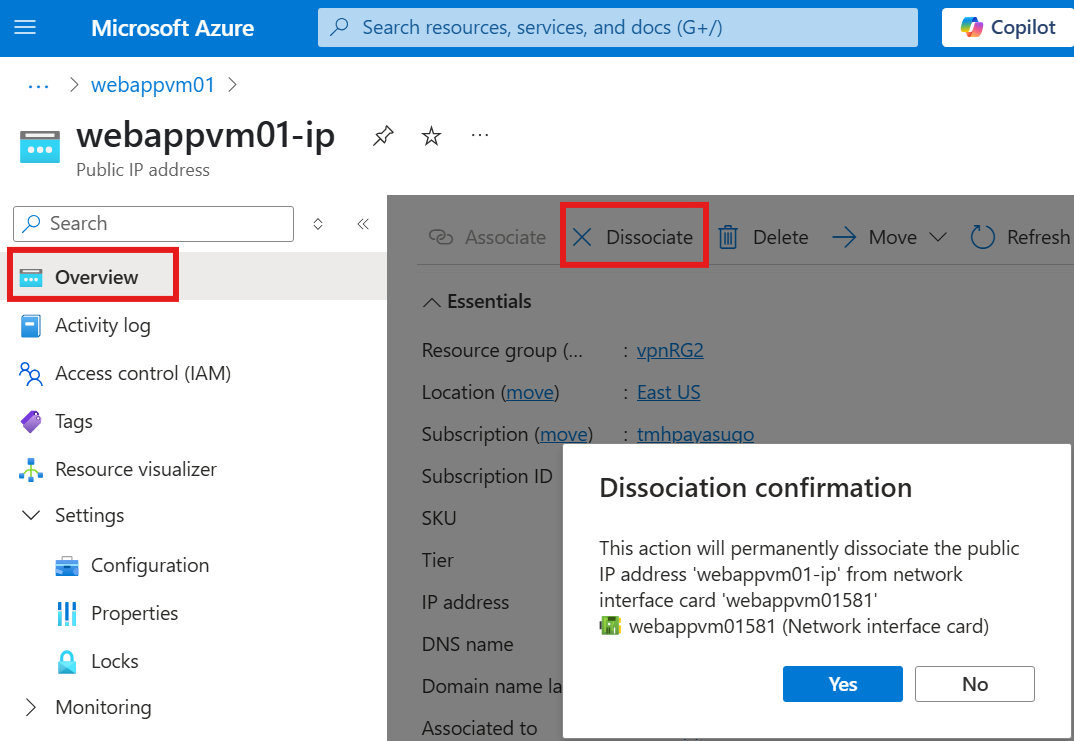The height and width of the screenshot is (741, 1074).
Task: Click the search magnifier icon in top bar
Action: (x=339, y=27)
